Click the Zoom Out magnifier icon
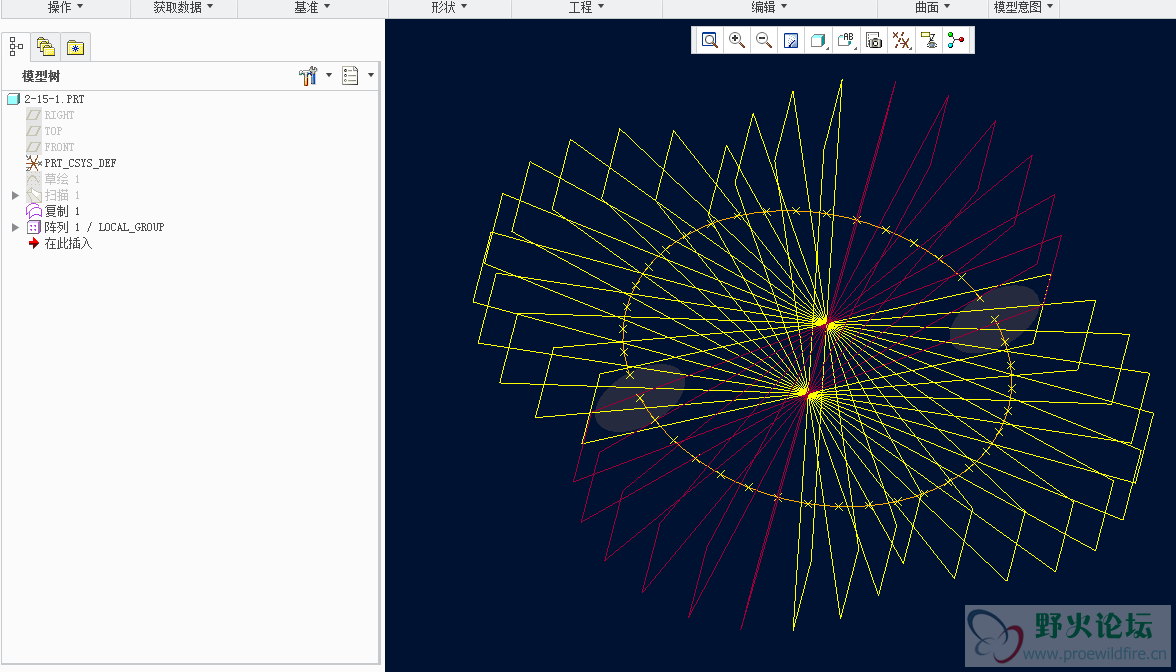1176x672 pixels. pyautogui.click(x=764, y=40)
